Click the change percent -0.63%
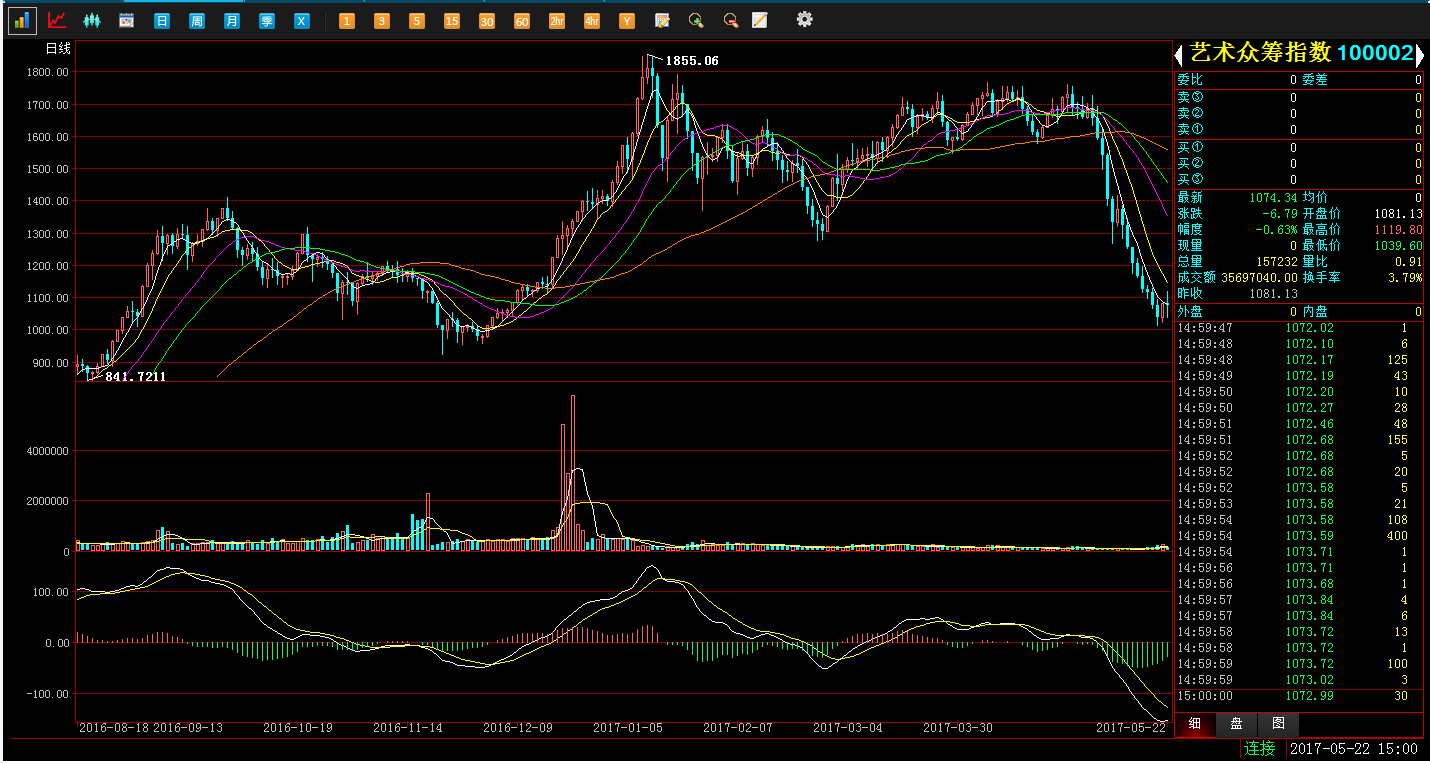 pos(1276,230)
